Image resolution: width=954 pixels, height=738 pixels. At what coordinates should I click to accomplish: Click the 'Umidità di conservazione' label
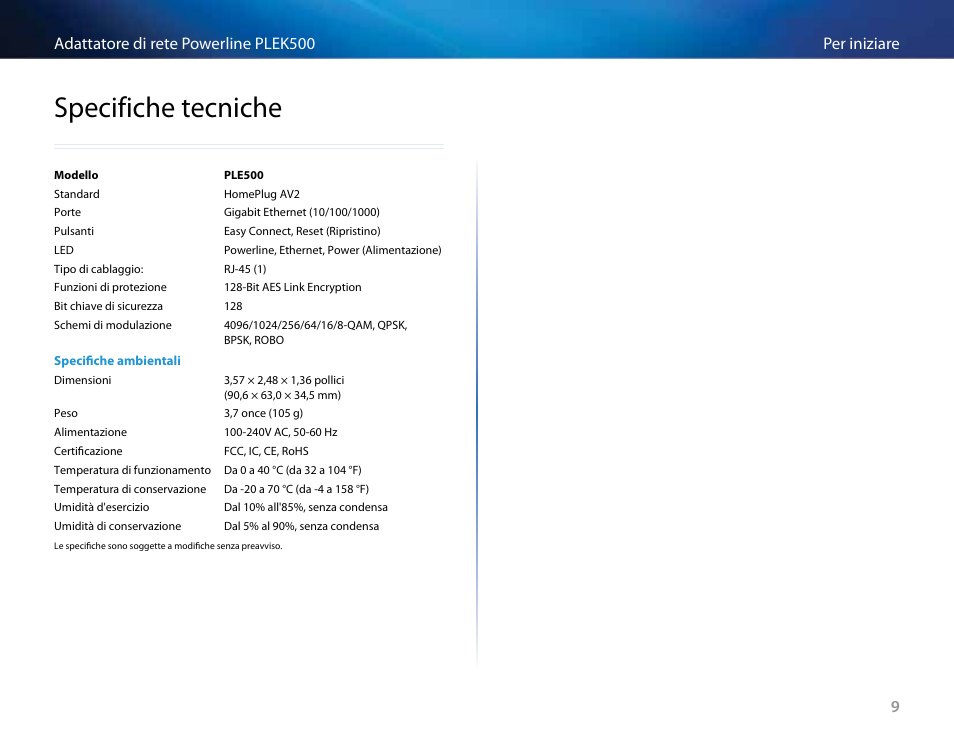tap(117, 526)
